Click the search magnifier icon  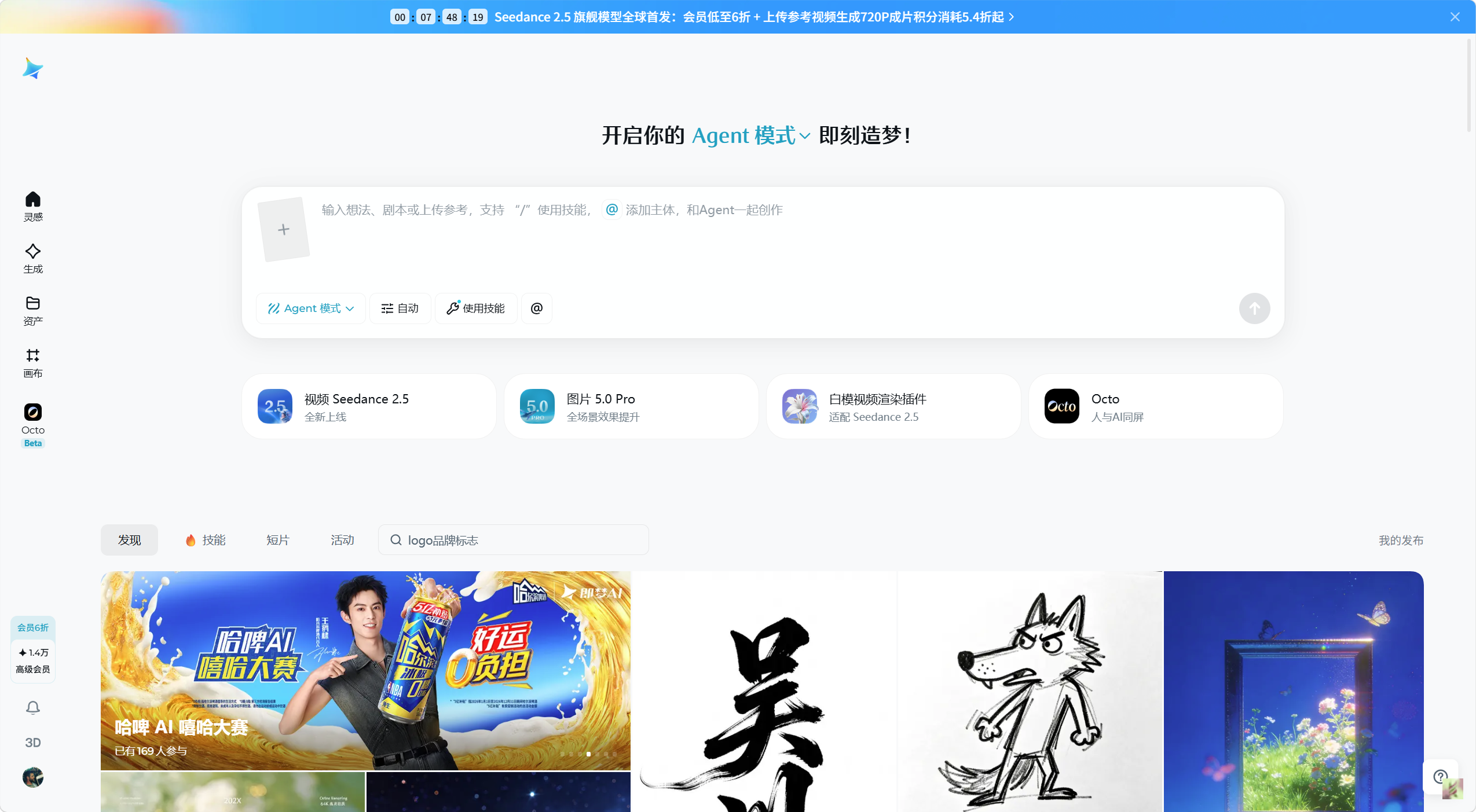(x=396, y=540)
